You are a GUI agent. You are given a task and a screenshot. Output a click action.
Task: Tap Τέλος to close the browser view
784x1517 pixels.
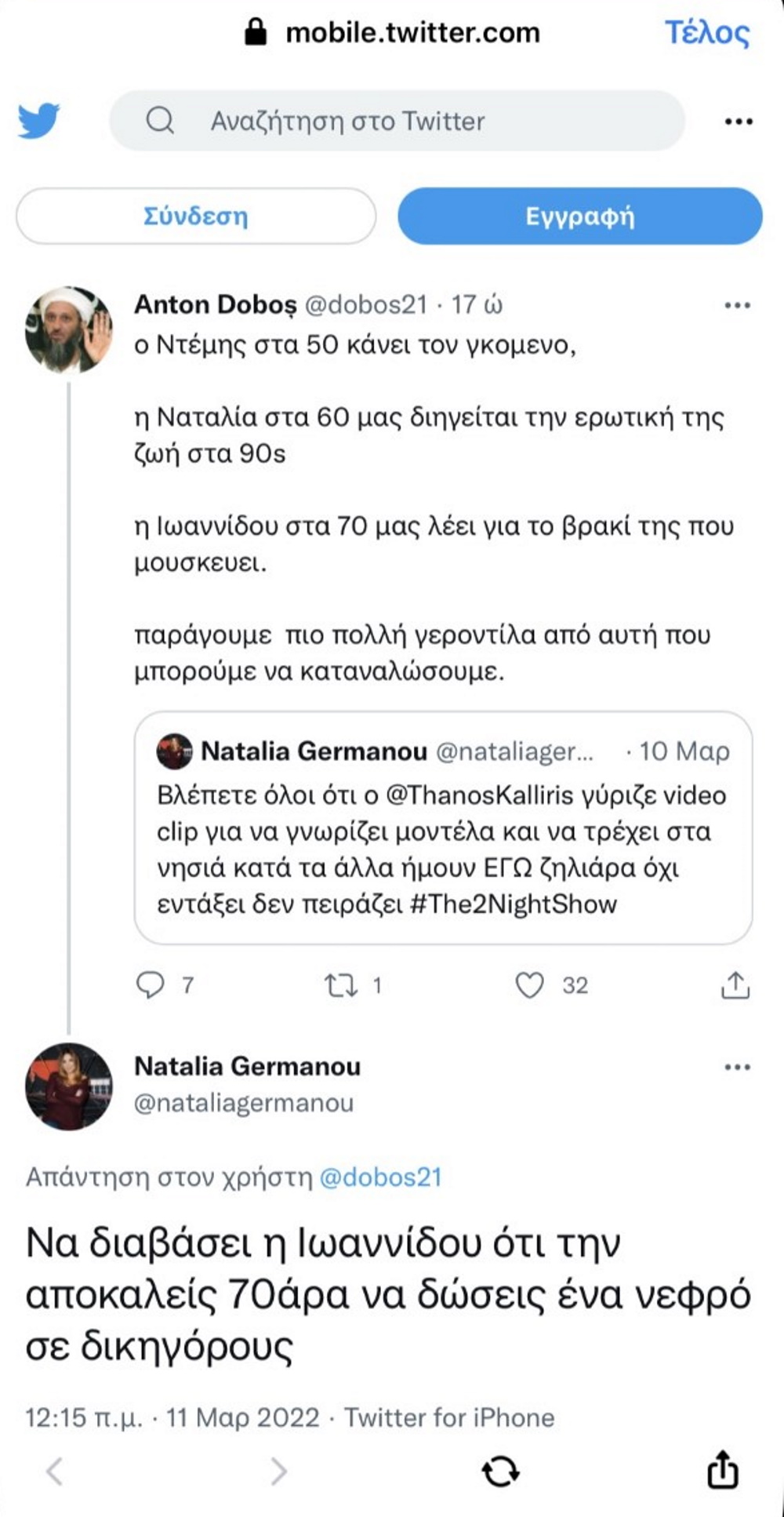(x=707, y=33)
